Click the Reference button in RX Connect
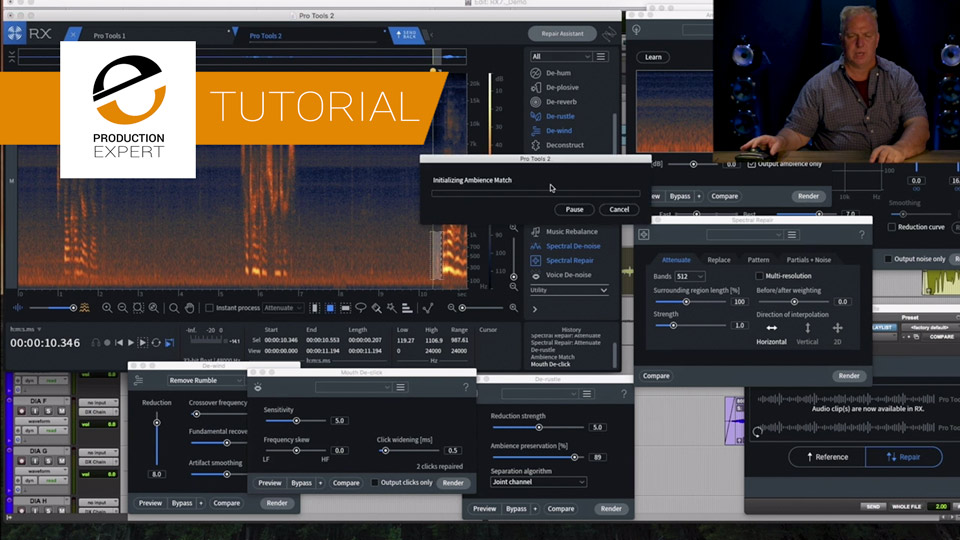Viewport: 960px width, 540px height. coord(827,457)
